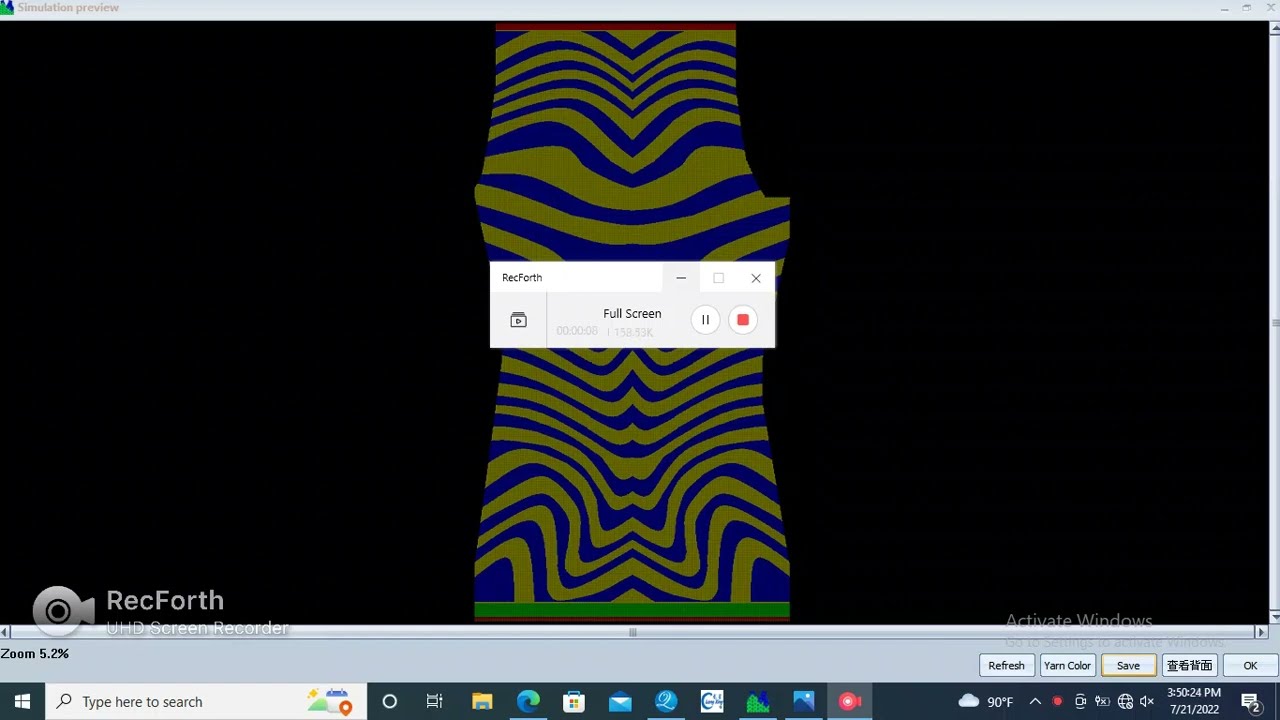
Task: Click the red recording tray indicator
Action: click(x=1057, y=702)
